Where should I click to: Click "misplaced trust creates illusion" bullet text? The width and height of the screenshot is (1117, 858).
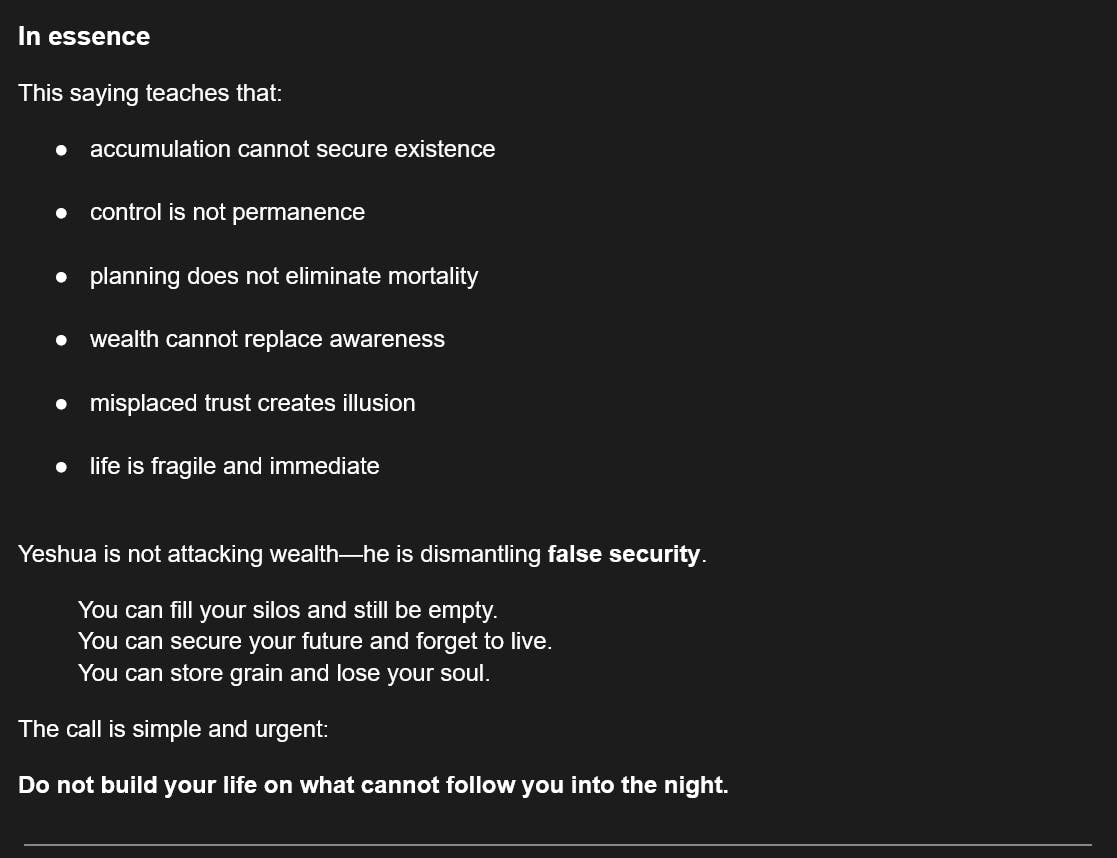click(252, 403)
